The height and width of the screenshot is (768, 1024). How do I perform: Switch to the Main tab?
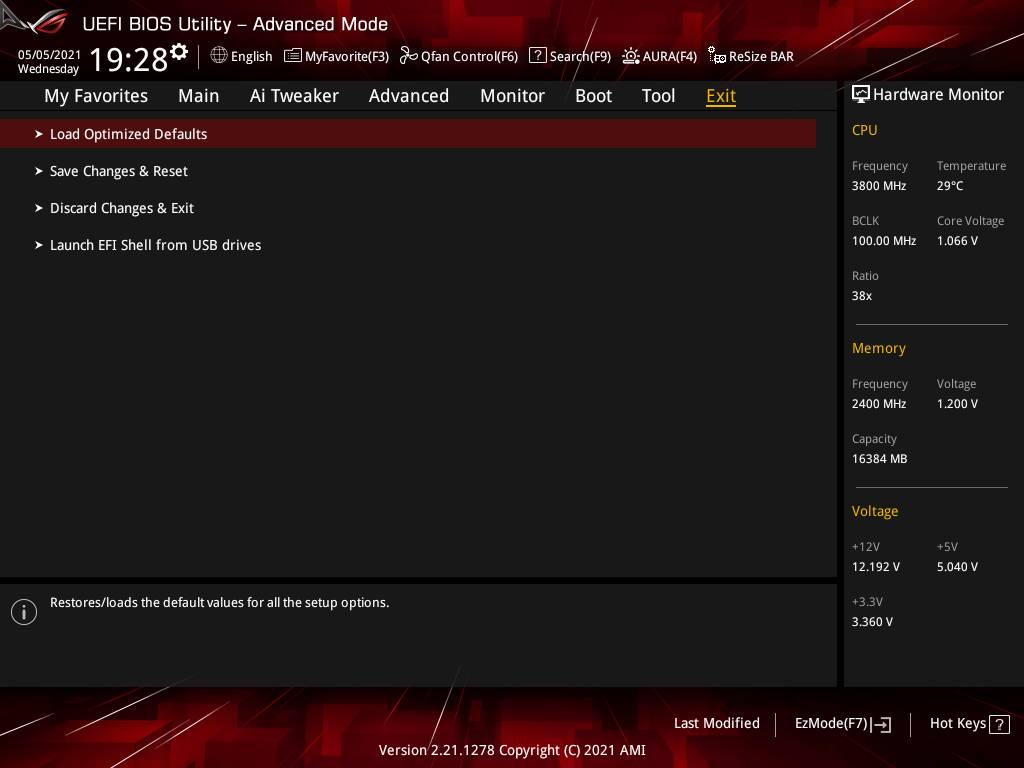199,96
